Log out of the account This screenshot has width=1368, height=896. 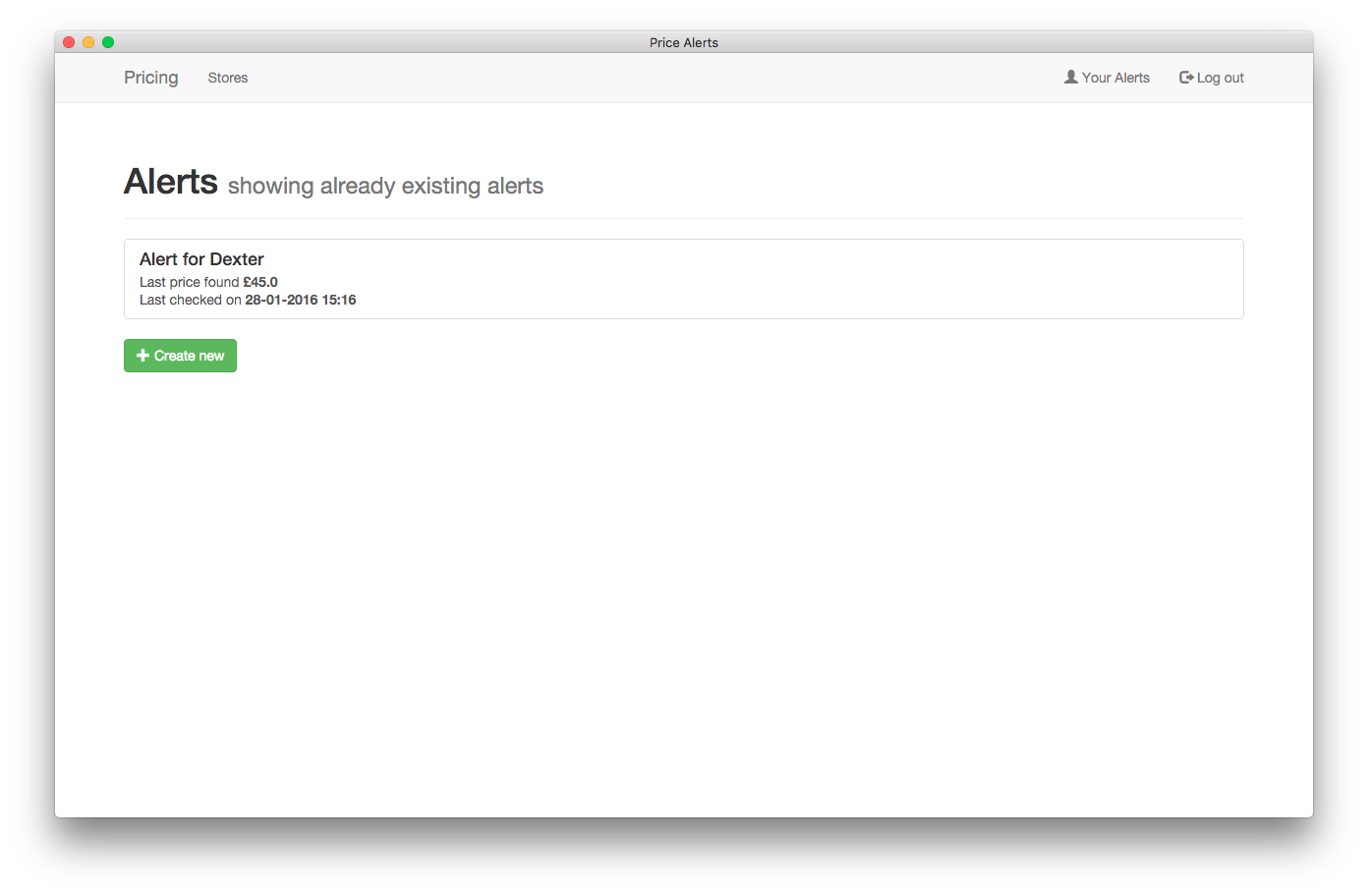tap(1212, 78)
